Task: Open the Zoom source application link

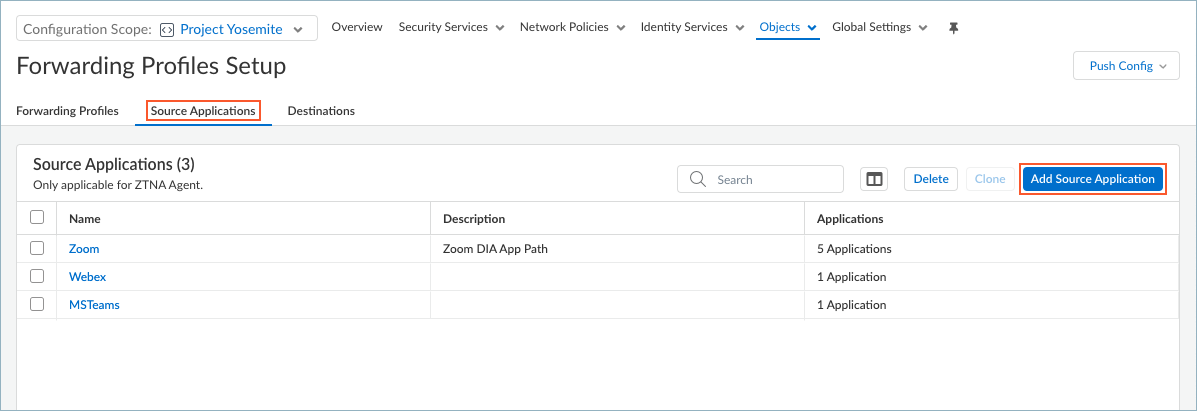Action: click(84, 248)
